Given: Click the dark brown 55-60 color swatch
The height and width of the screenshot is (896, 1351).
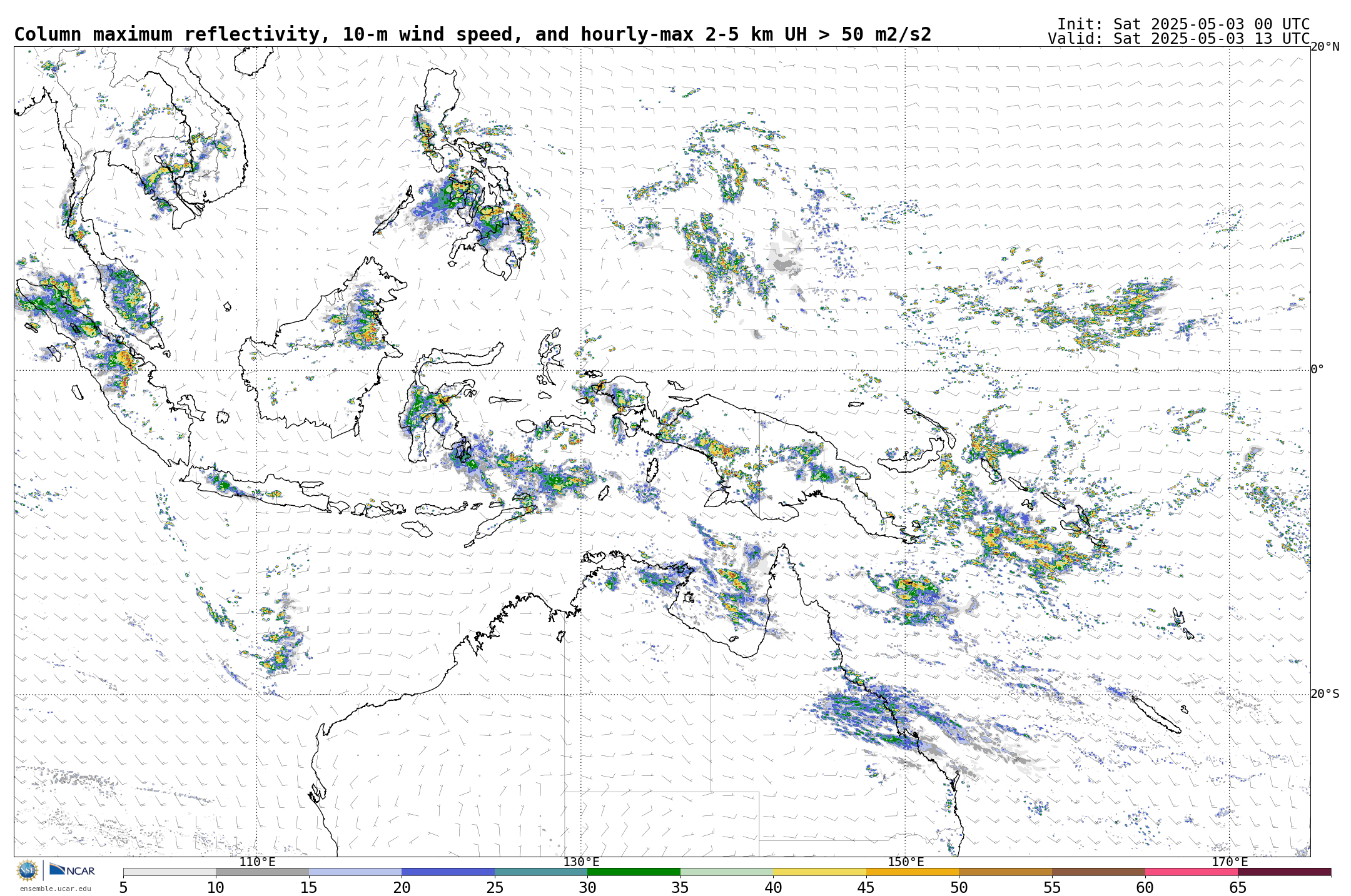Looking at the screenshot, I should [1098, 872].
